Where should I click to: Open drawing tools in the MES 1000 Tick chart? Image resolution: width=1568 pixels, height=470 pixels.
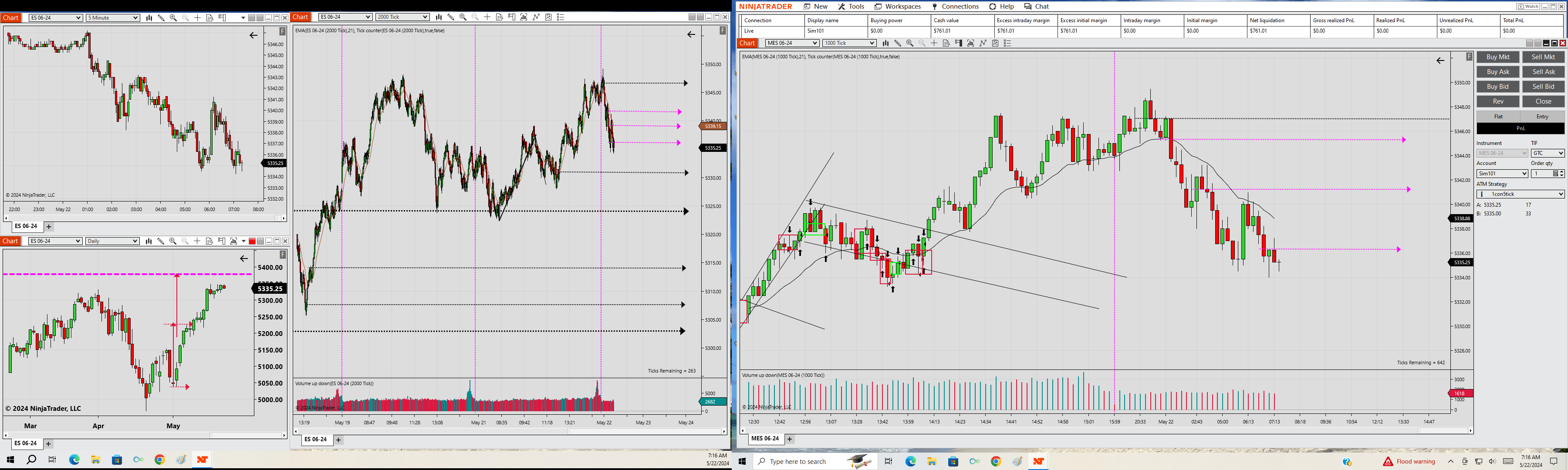pos(898,43)
